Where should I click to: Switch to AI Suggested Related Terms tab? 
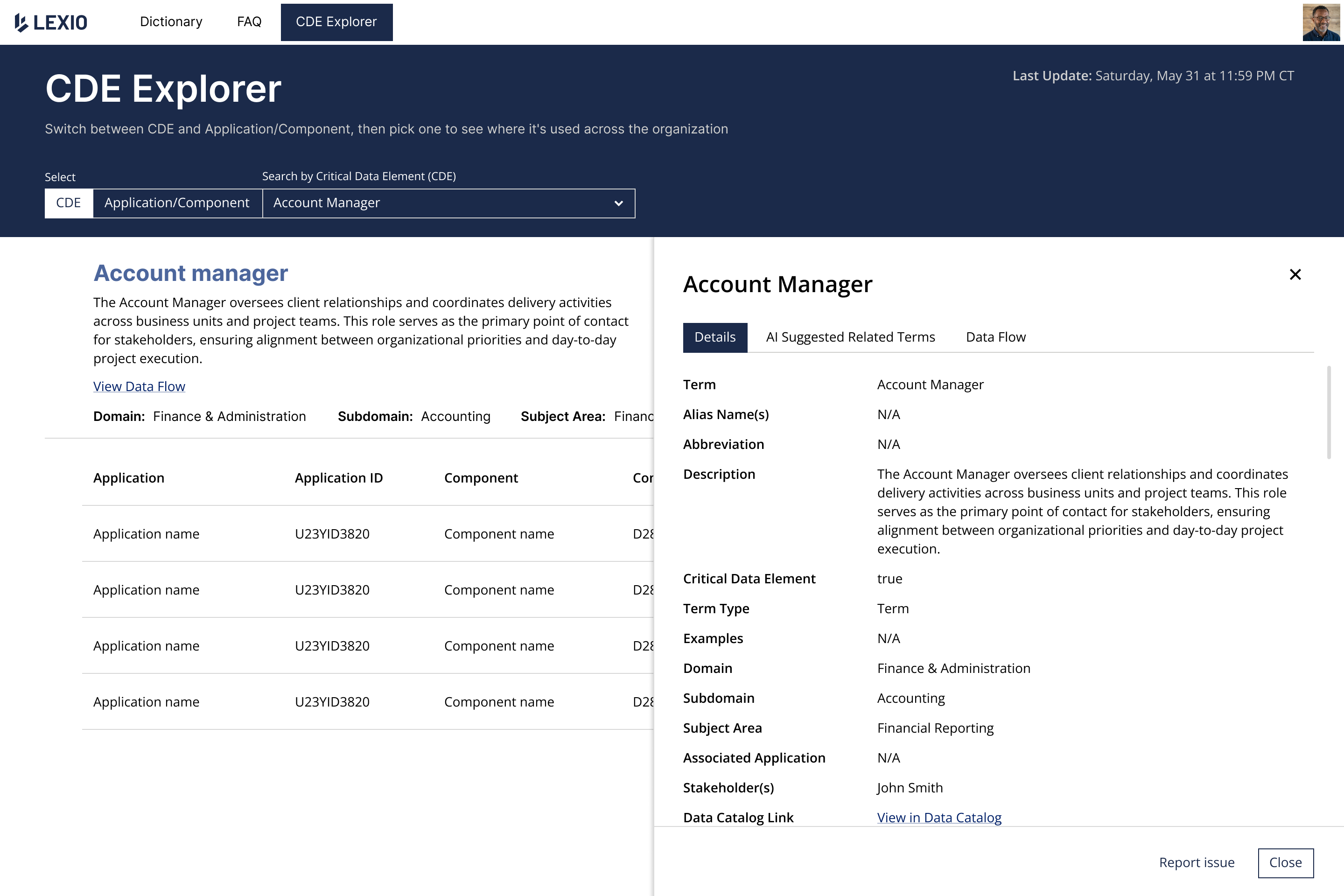point(850,337)
